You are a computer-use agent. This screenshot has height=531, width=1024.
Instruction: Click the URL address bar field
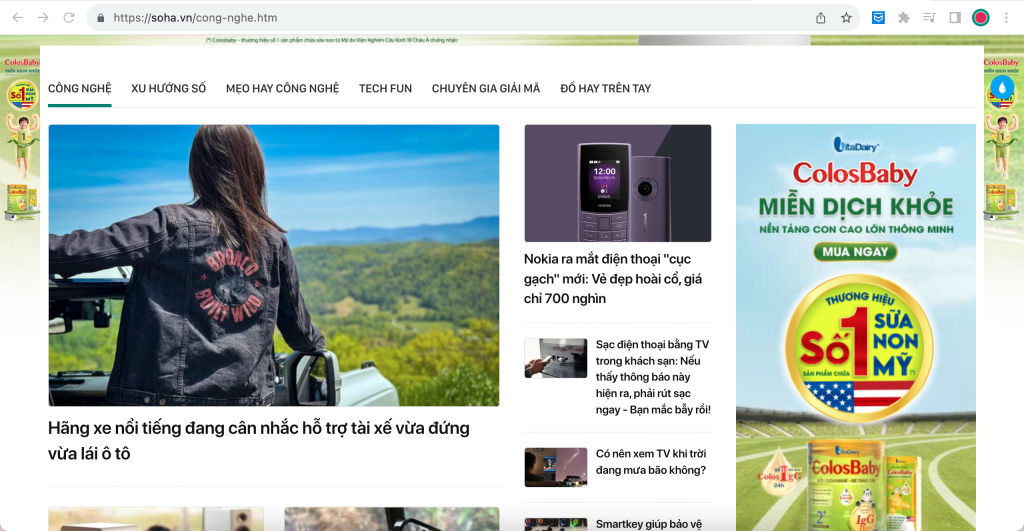tap(450, 18)
